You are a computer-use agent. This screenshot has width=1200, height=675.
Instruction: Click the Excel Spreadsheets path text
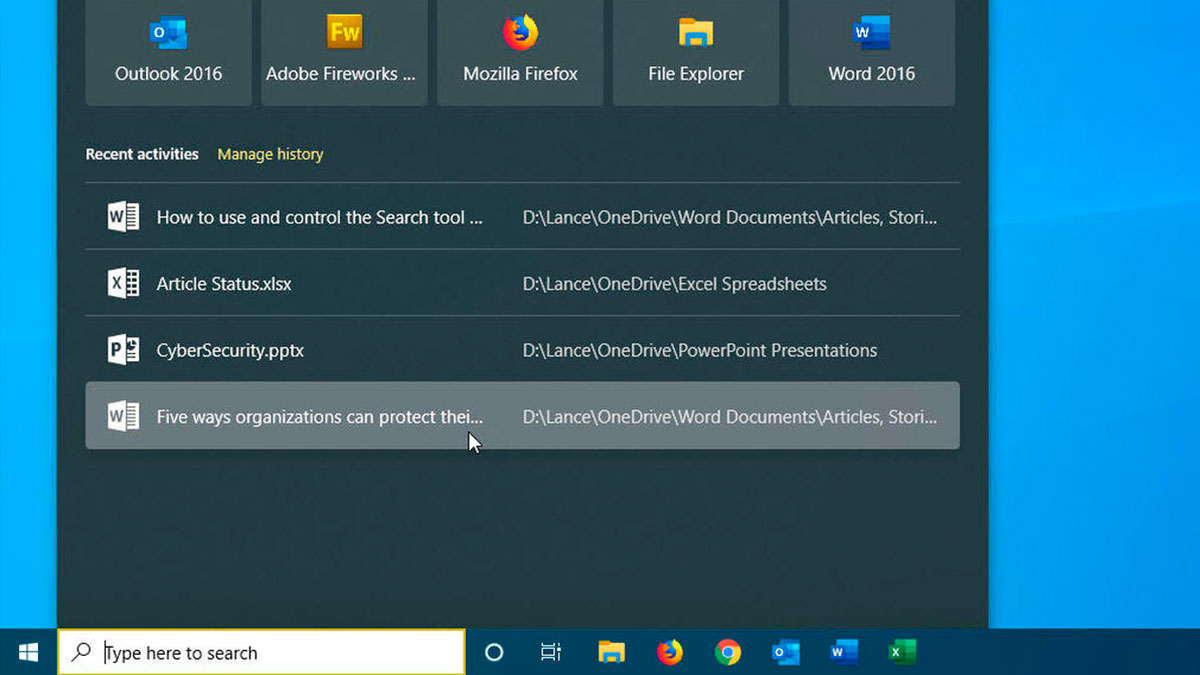click(x=674, y=284)
